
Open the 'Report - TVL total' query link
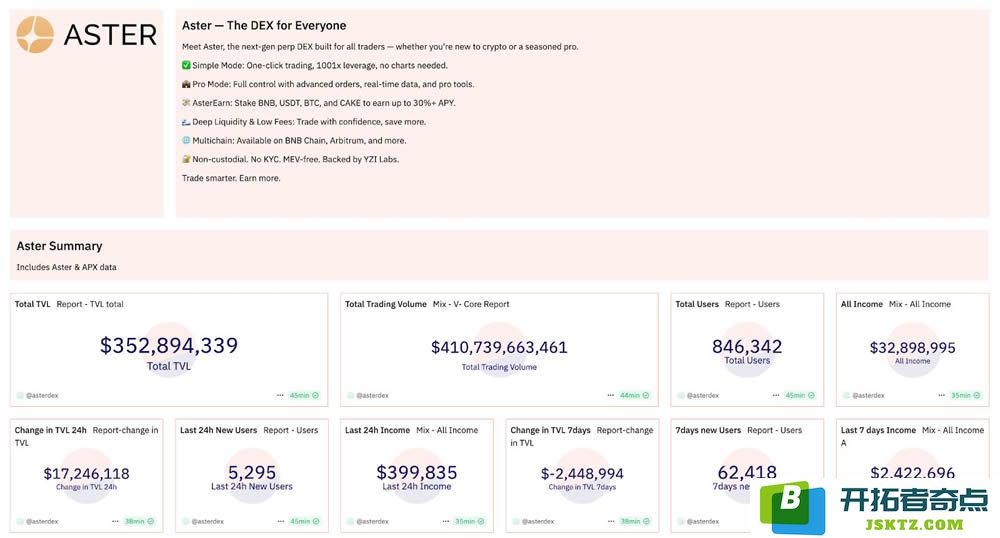tap(90, 304)
